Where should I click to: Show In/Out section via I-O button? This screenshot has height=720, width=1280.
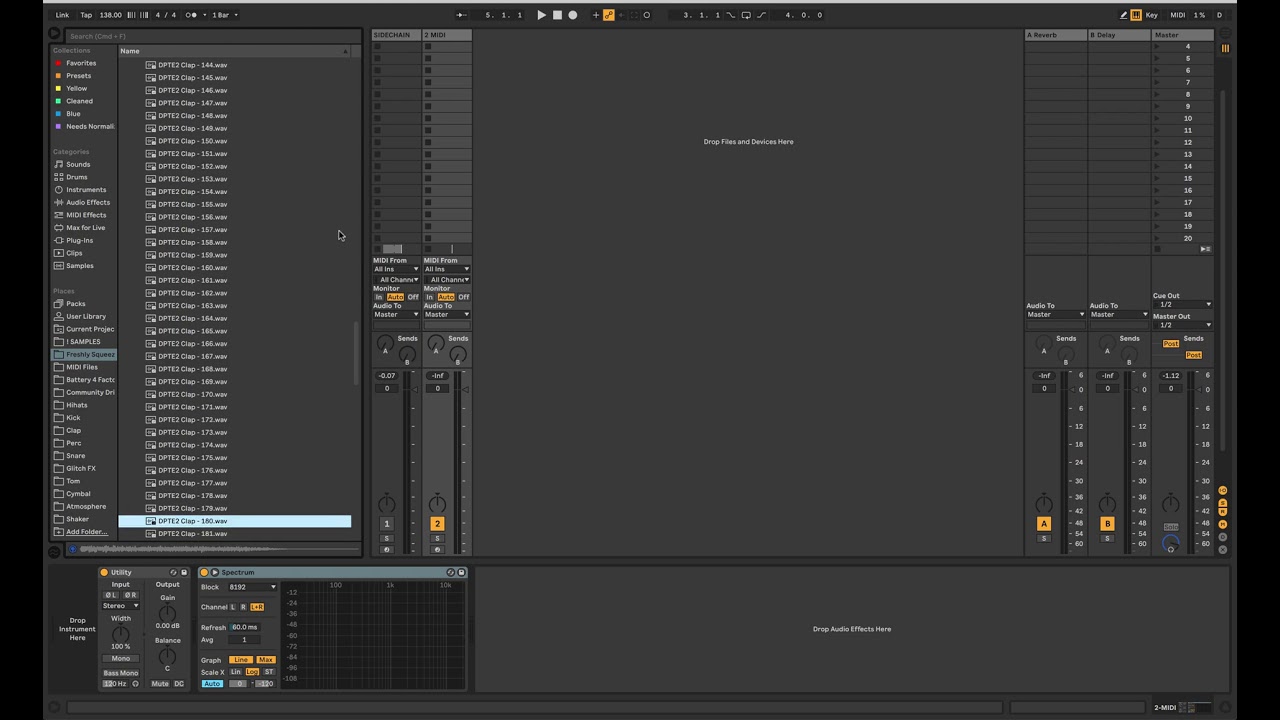click(x=1223, y=491)
